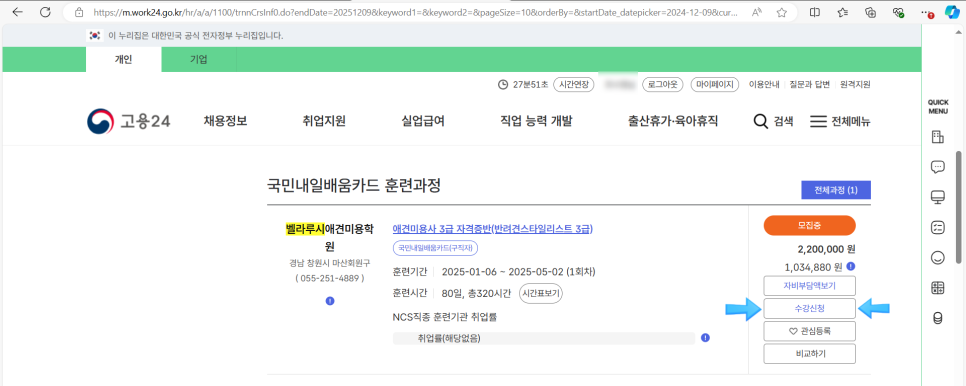Open the 채용정보 menu
The height and width of the screenshot is (386, 966).
tap(225, 121)
